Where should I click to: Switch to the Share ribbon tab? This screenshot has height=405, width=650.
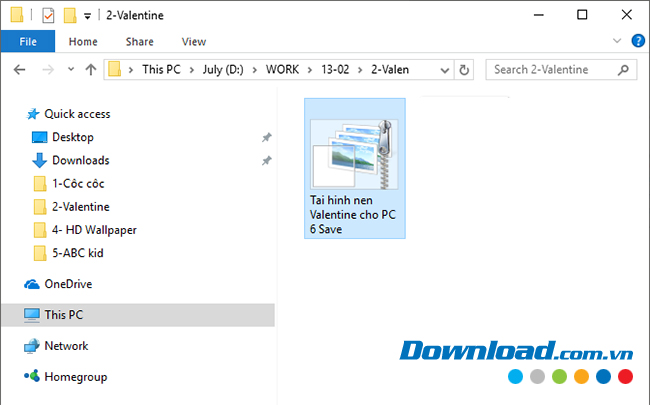139,42
